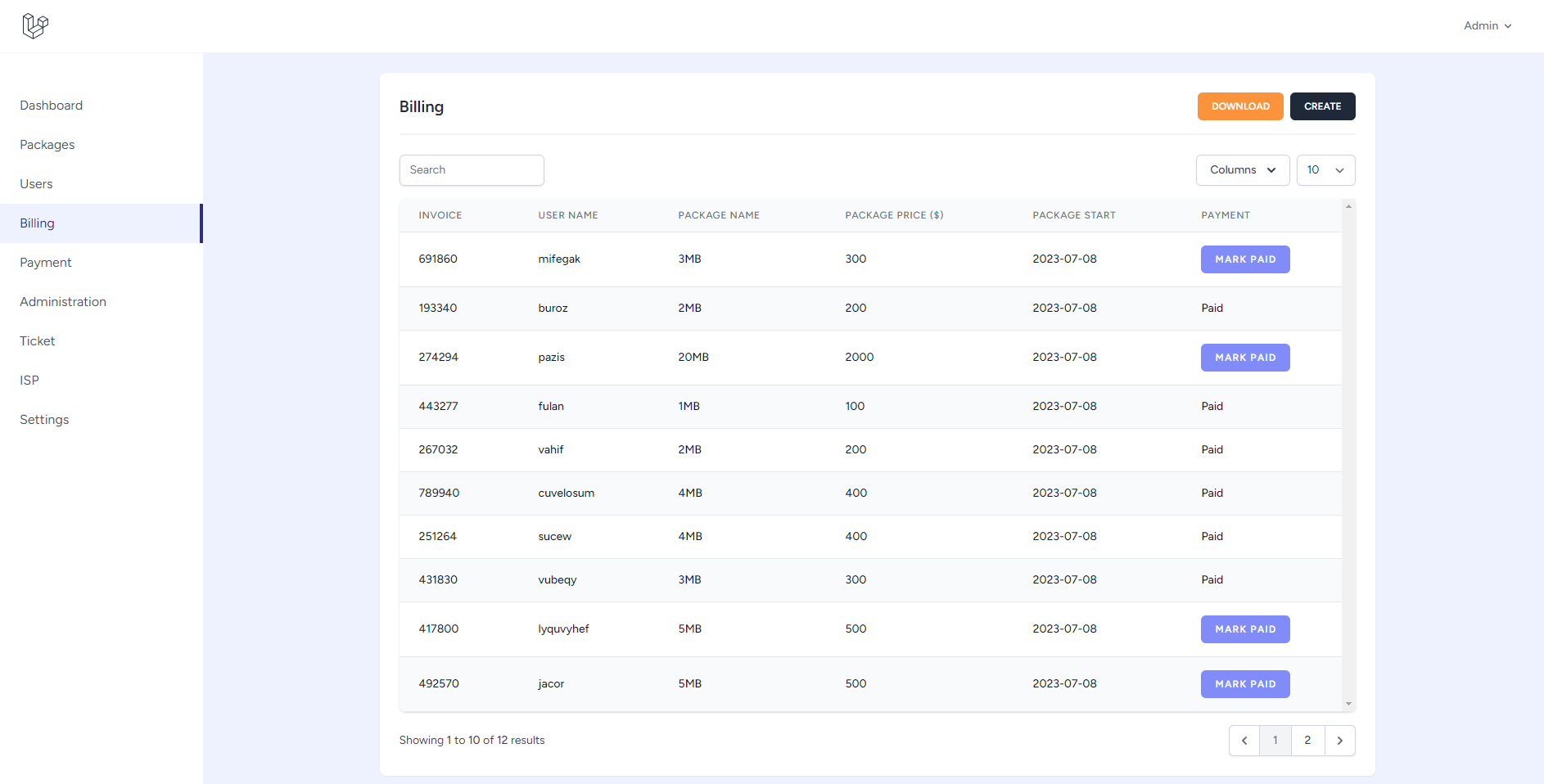Select the Ticket sidebar item
Image resolution: width=1544 pixels, height=784 pixels.
tap(37, 340)
